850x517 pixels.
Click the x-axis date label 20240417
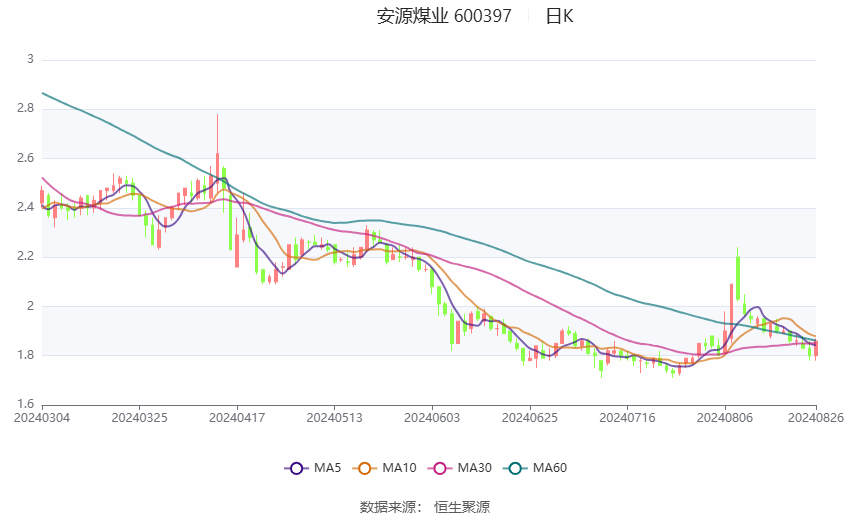tap(237, 418)
